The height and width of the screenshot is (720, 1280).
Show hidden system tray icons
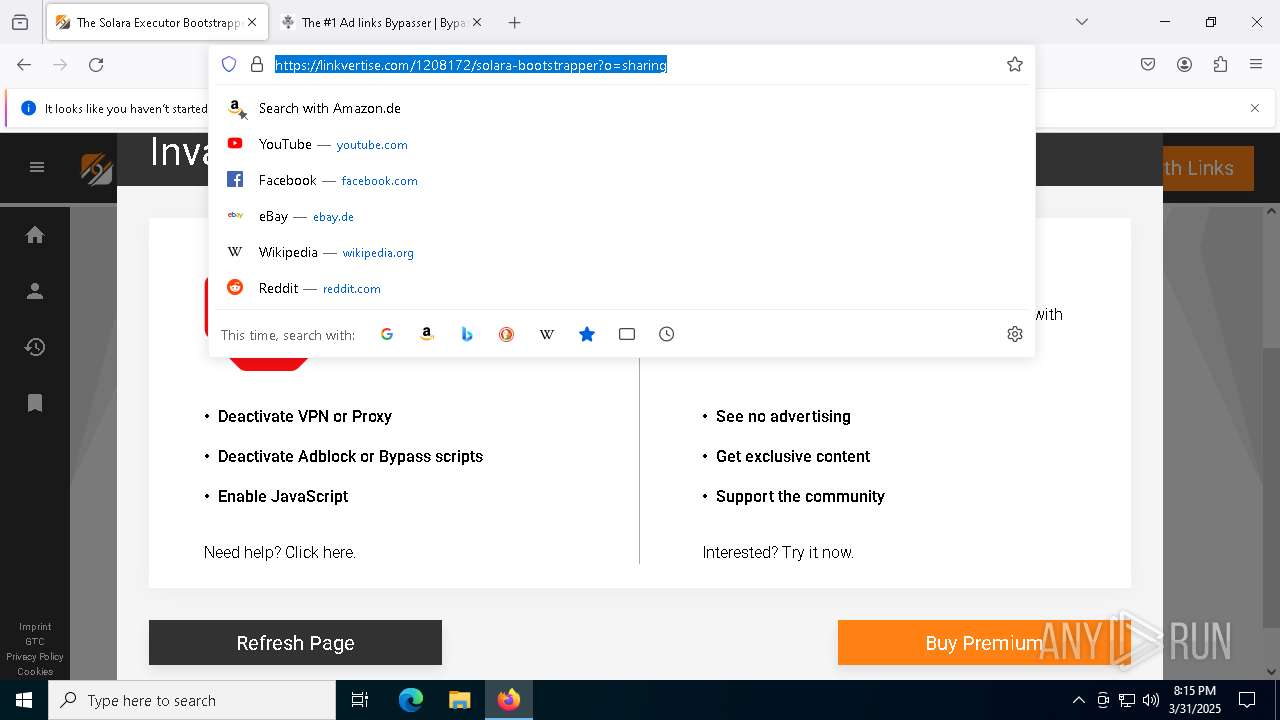(1078, 700)
